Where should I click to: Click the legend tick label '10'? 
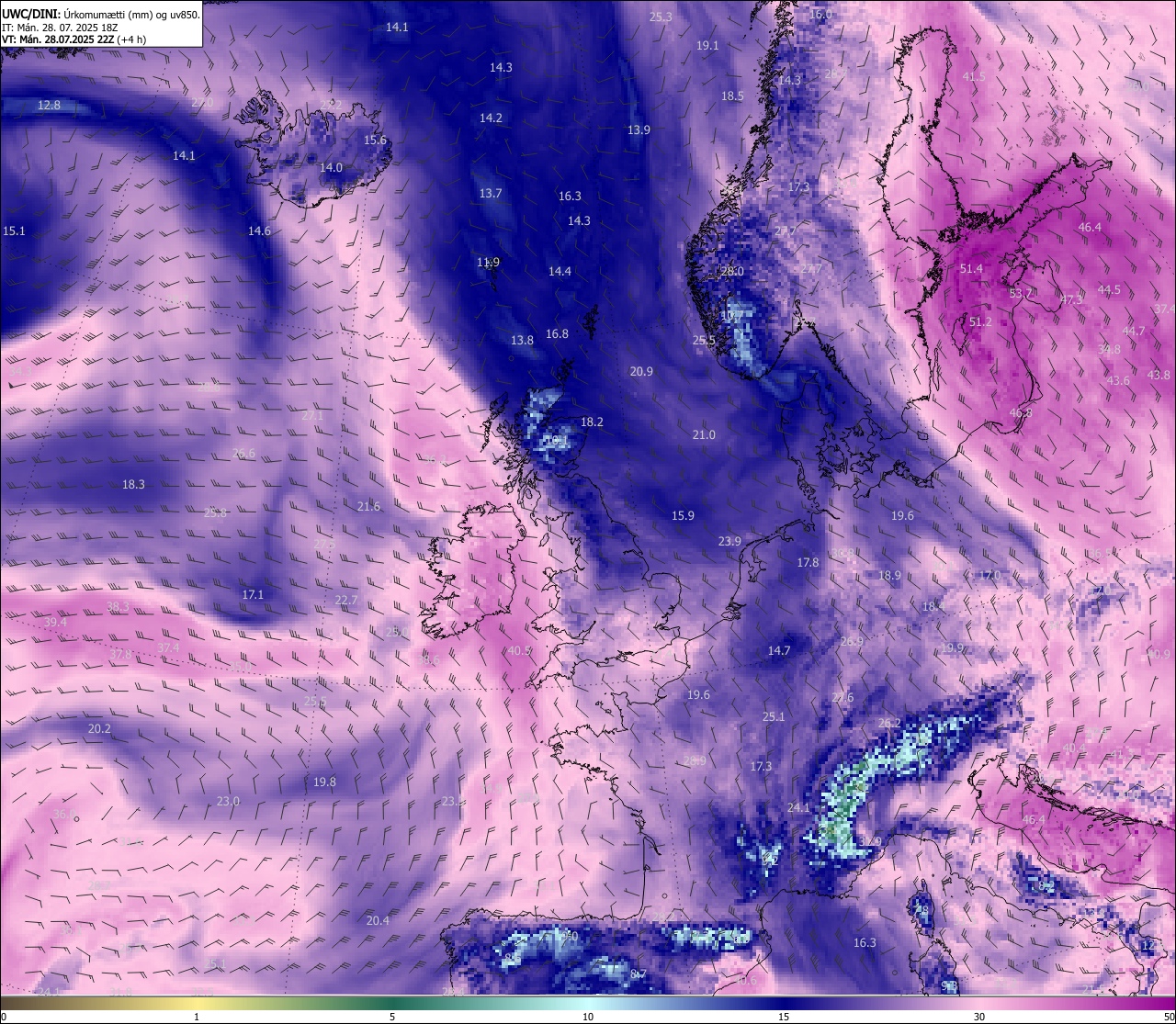[588, 1017]
